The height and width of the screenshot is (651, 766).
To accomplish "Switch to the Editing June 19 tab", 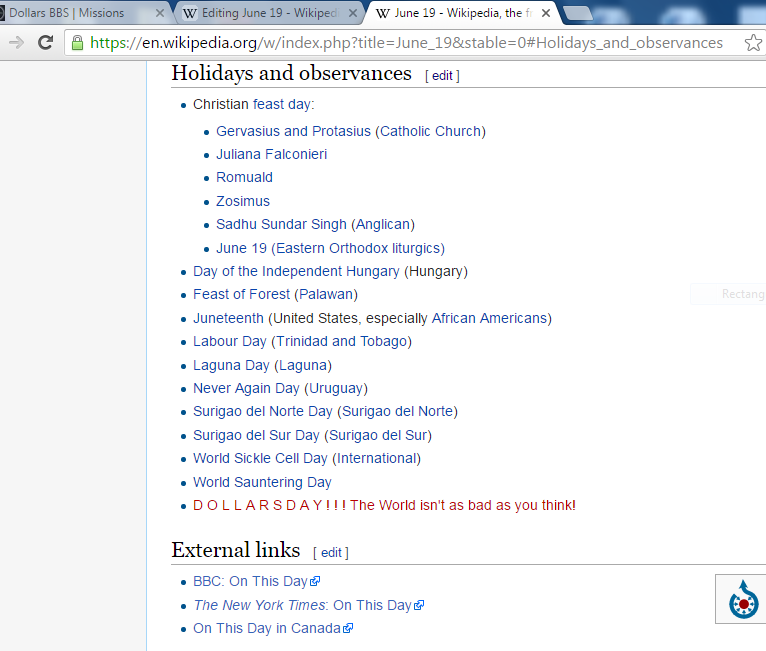I will click(x=269, y=13).
